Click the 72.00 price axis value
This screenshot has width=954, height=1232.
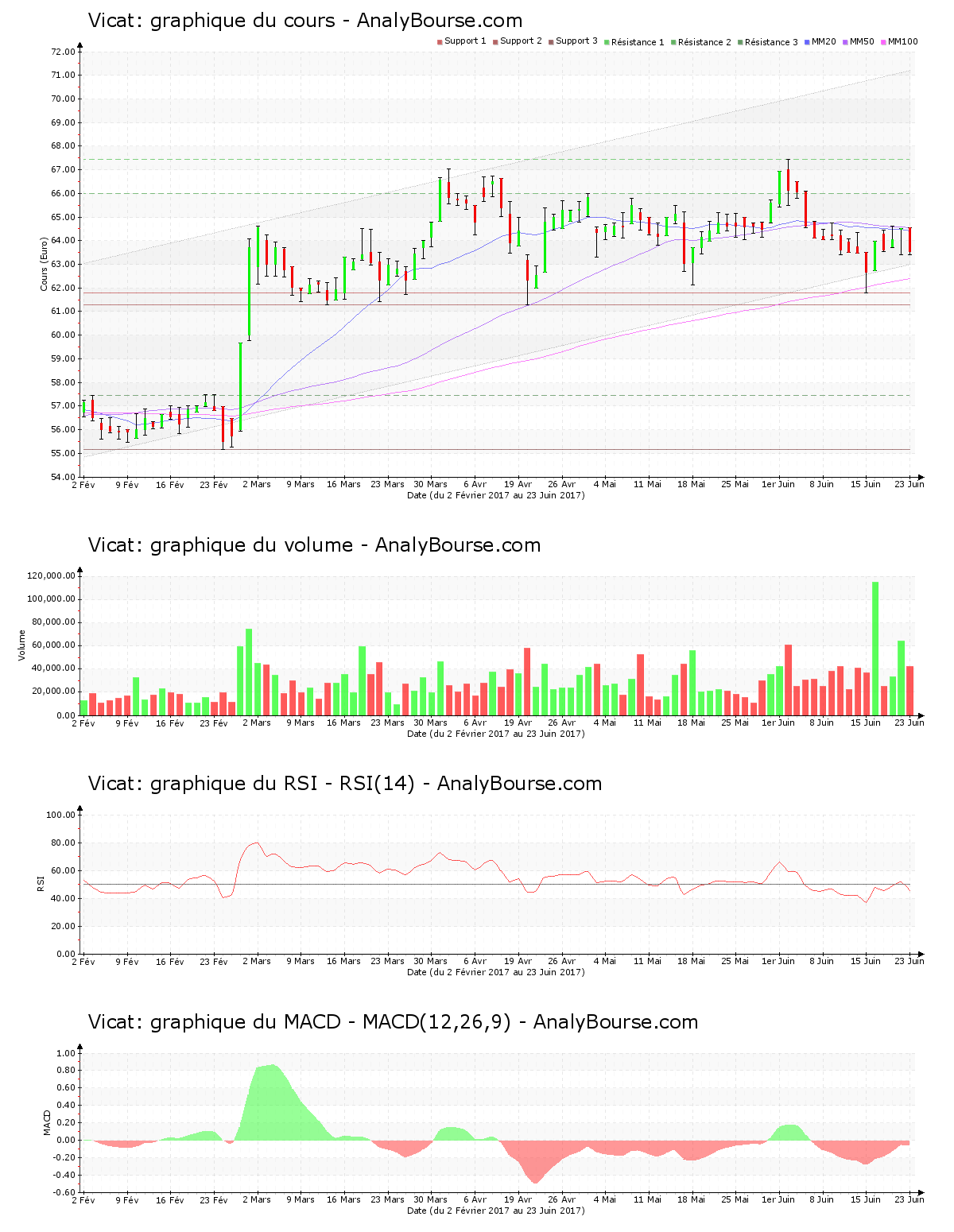point(63,52)
